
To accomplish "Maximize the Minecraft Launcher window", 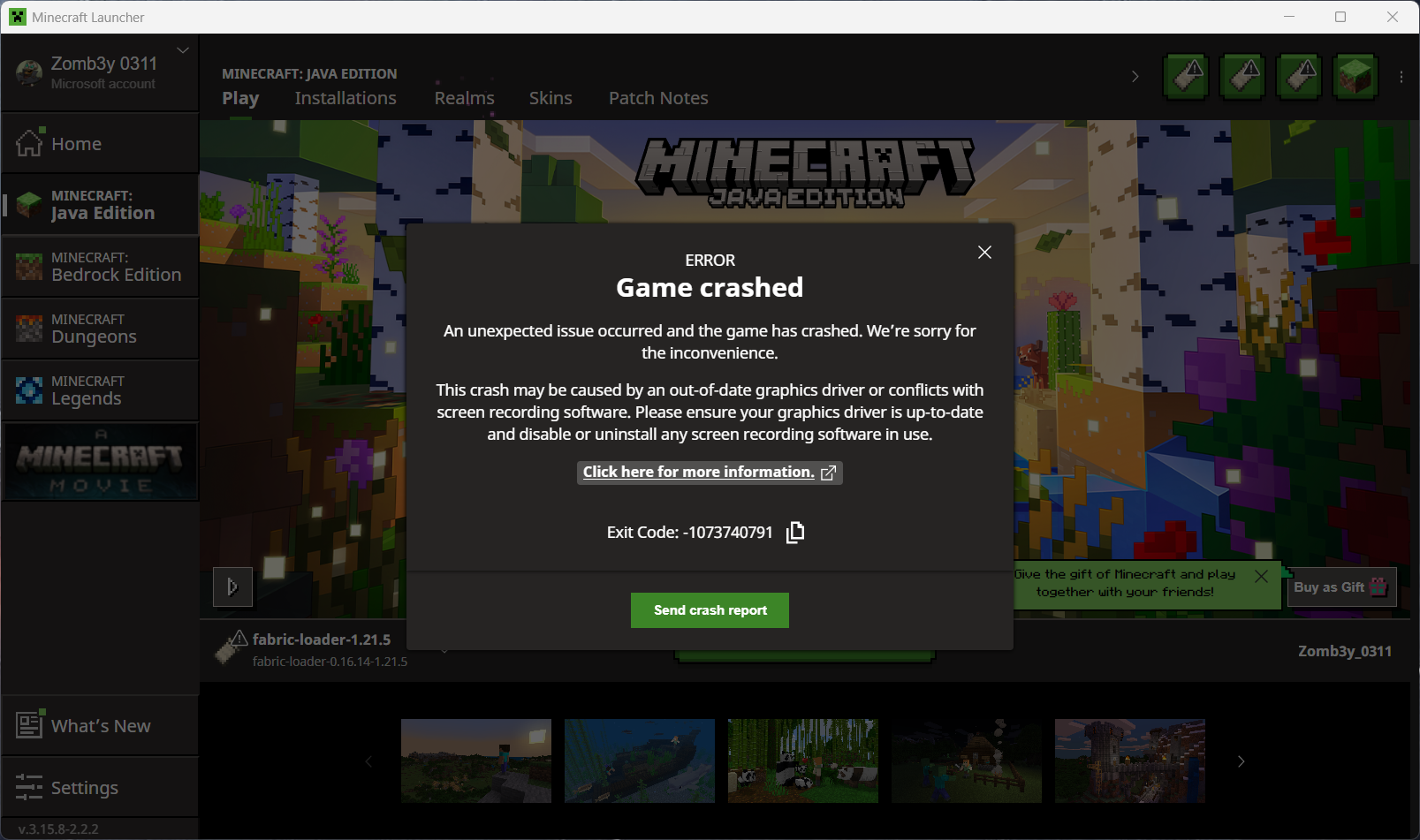I will (x=1340, y=17).
